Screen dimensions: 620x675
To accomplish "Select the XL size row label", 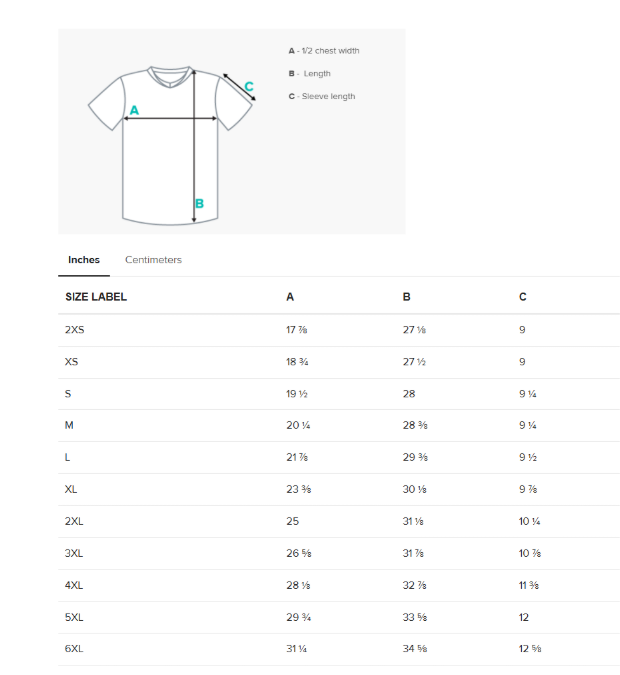I will (71, 489).
